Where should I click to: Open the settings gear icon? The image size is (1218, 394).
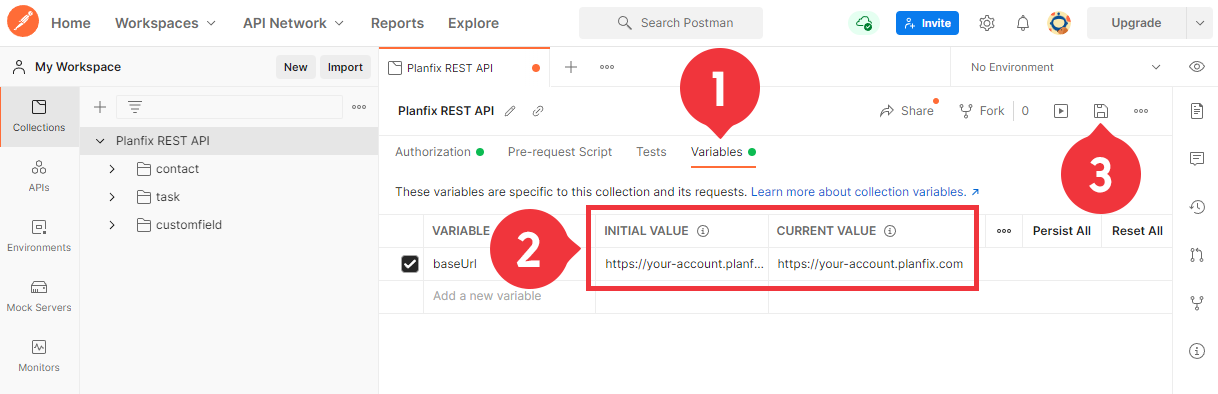[987, 23]
